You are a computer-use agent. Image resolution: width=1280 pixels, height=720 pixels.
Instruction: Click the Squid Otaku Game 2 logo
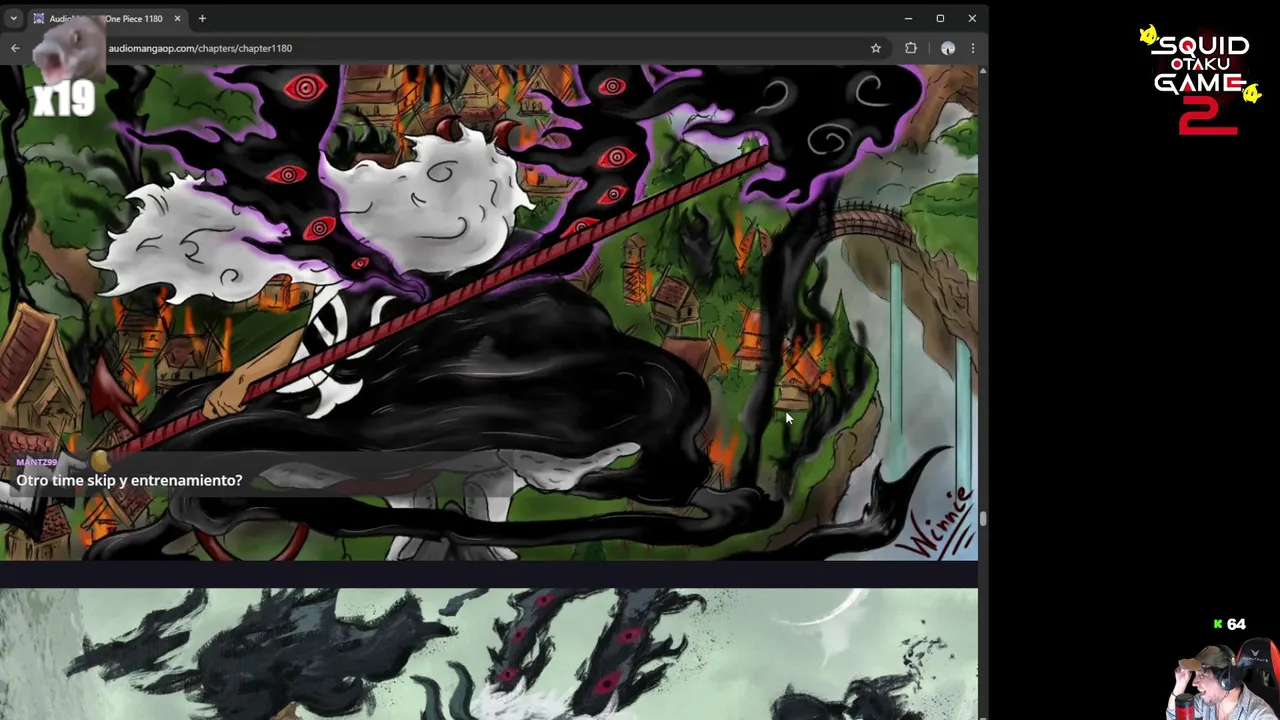[1200, 82]
